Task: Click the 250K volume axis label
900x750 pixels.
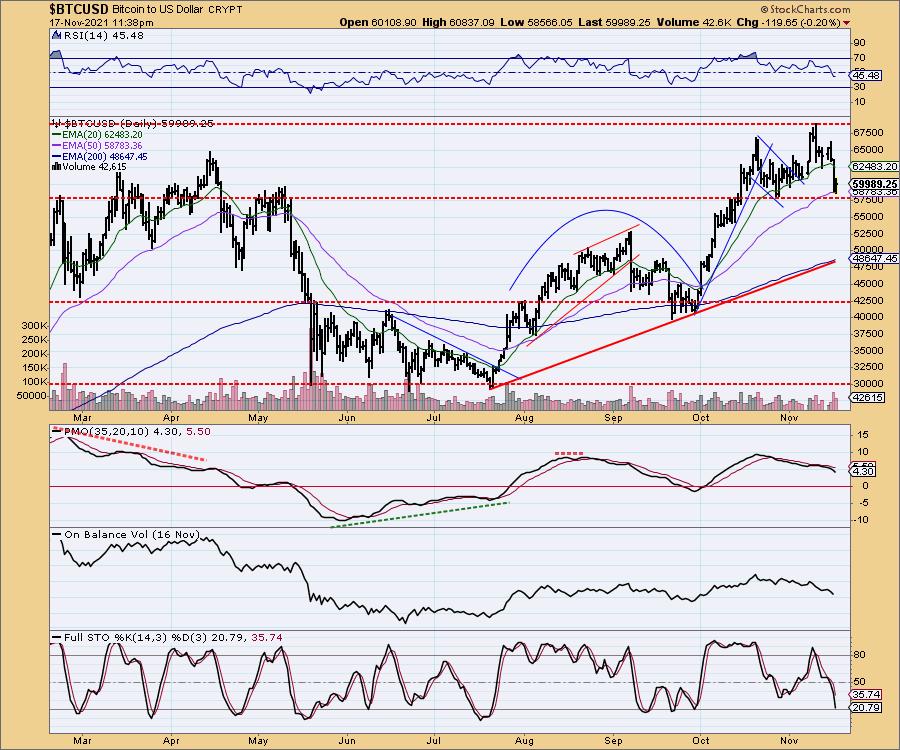Action: click(x=34, y=340)
